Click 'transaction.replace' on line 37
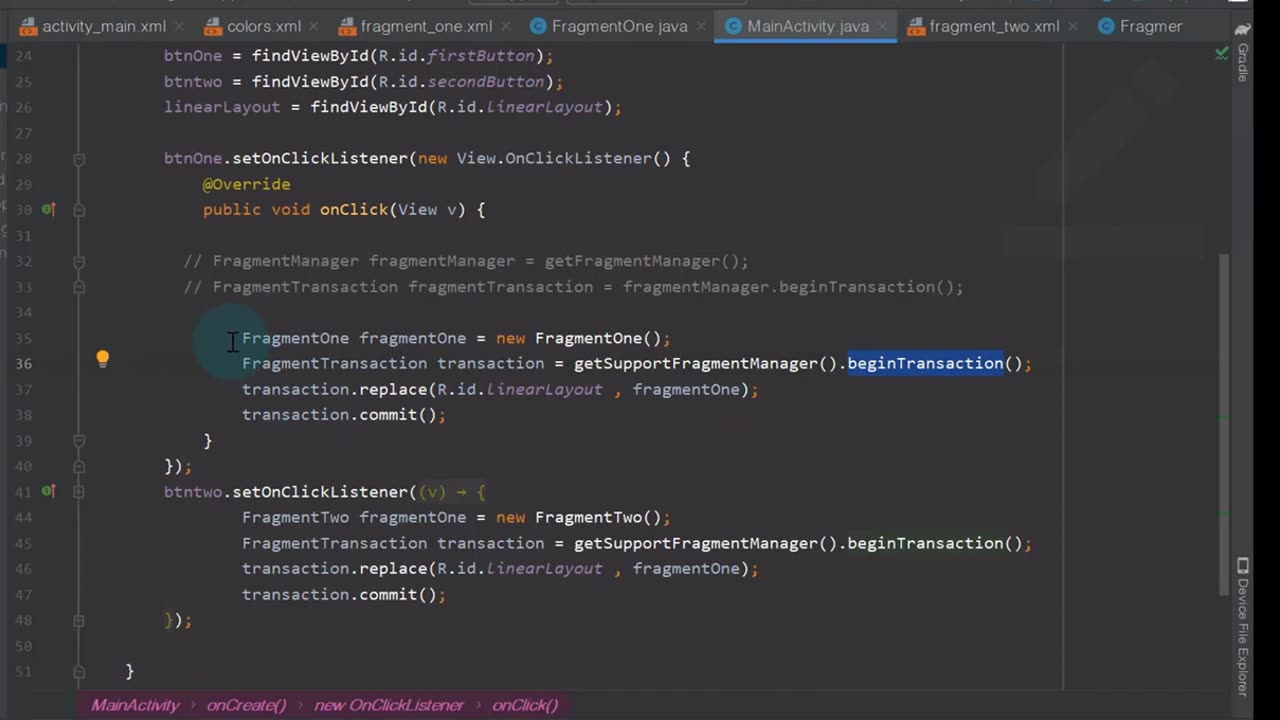The width and height of the screenshot is (1280, 720). pyautogui.click(x=334, y=390)
